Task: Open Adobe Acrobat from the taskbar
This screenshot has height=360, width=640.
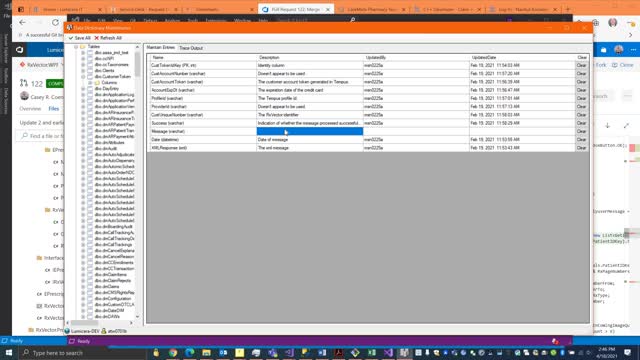Action: point(339,353)
